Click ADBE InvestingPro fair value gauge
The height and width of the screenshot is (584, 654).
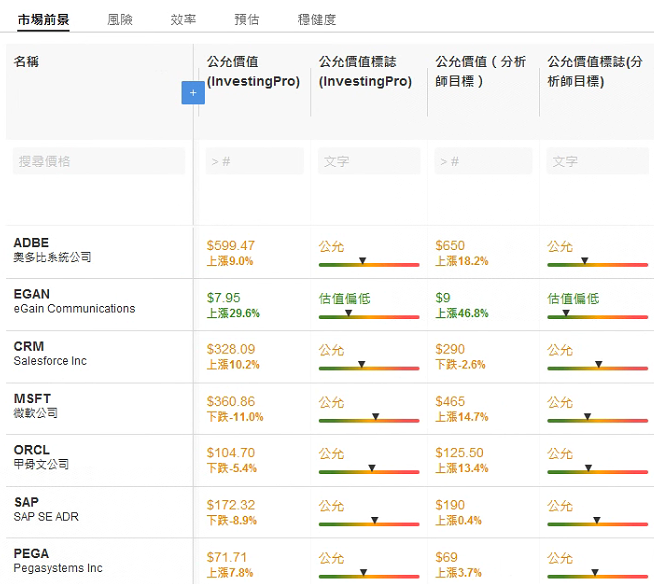coord(369,263)
